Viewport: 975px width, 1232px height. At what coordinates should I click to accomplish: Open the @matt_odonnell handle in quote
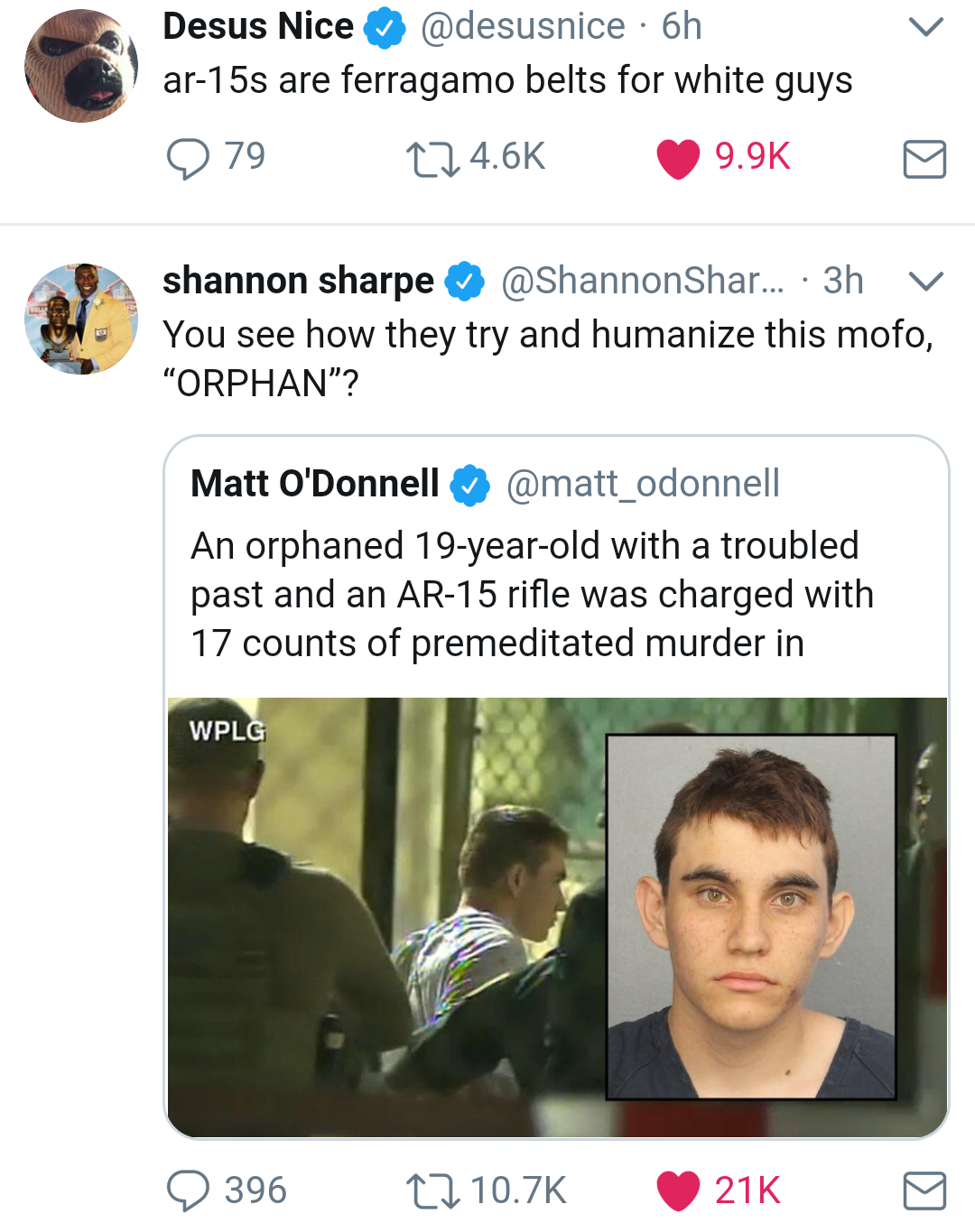tap(643, 484)
